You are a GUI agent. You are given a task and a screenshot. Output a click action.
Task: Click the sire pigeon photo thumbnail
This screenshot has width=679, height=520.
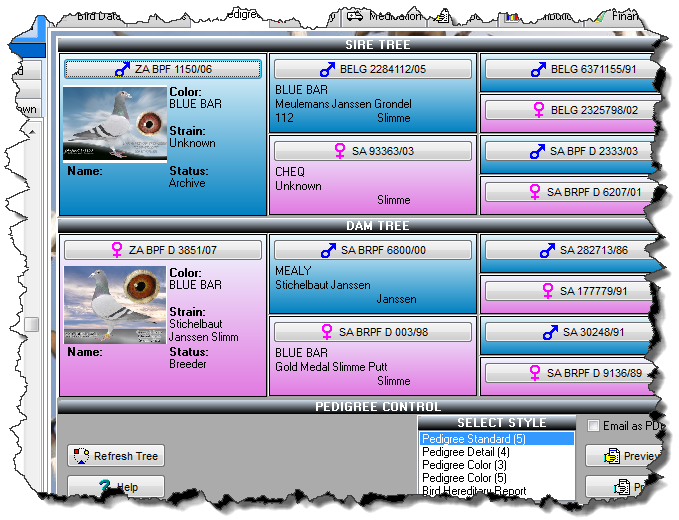click(x=115, y=124)
